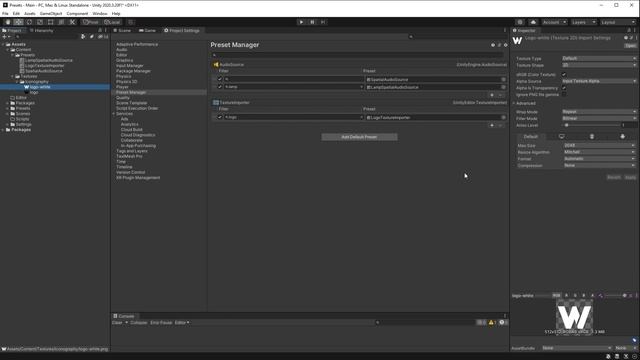
Task: Click object picker for SpatialAudioSource preset
Action: (x=503, y=80)
